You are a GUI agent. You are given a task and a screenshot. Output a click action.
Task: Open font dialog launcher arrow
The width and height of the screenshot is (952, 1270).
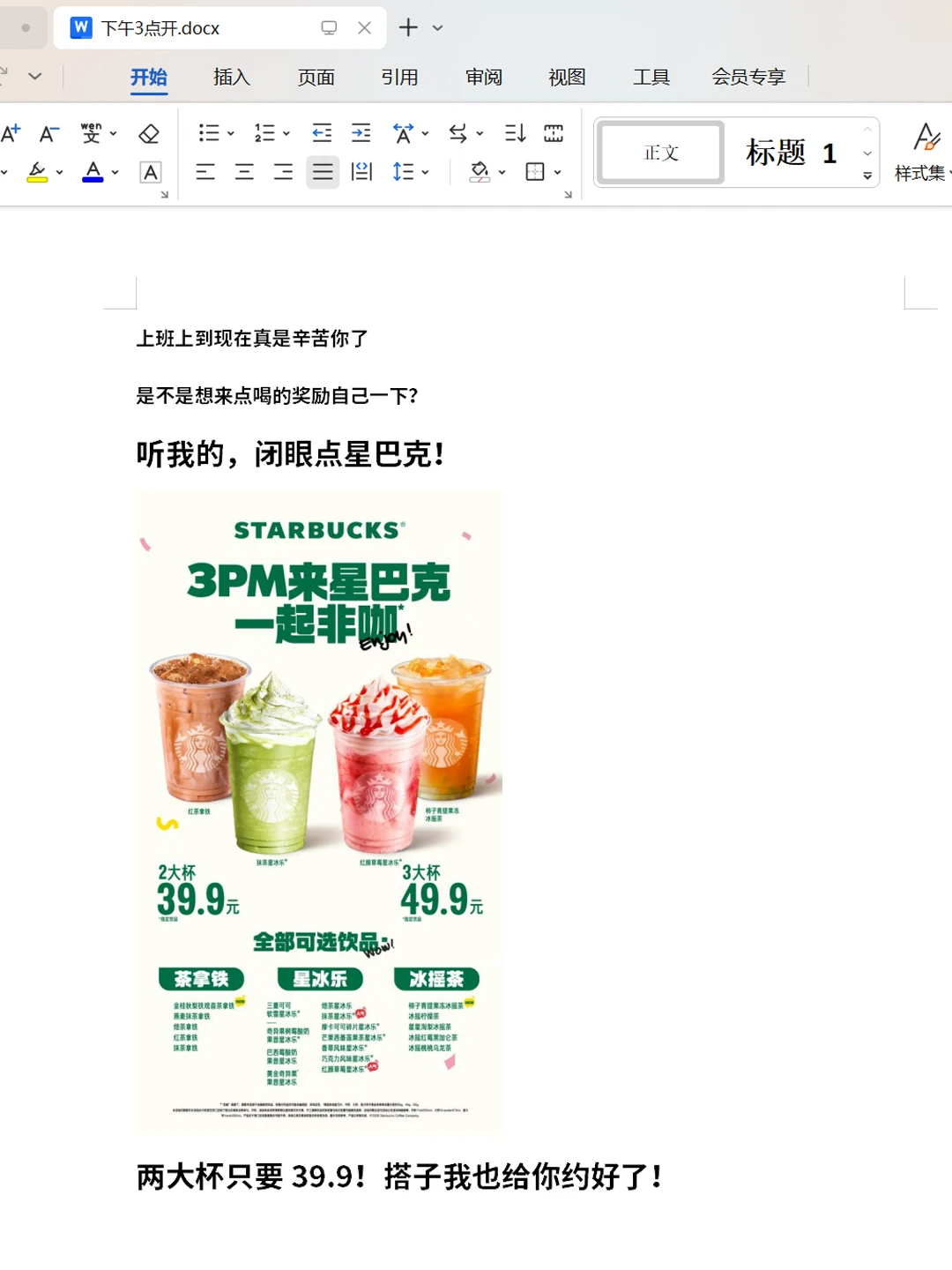[x=164, y=195]
